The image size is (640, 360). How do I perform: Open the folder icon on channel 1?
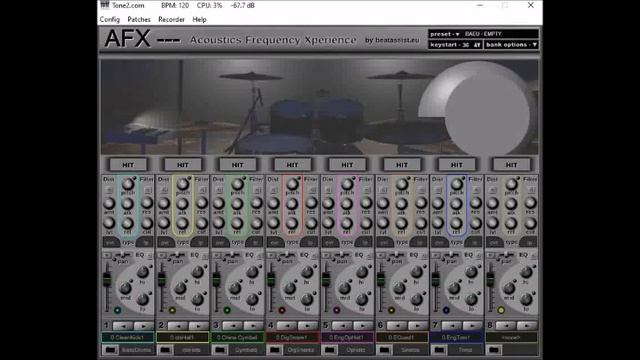[111, 350]
